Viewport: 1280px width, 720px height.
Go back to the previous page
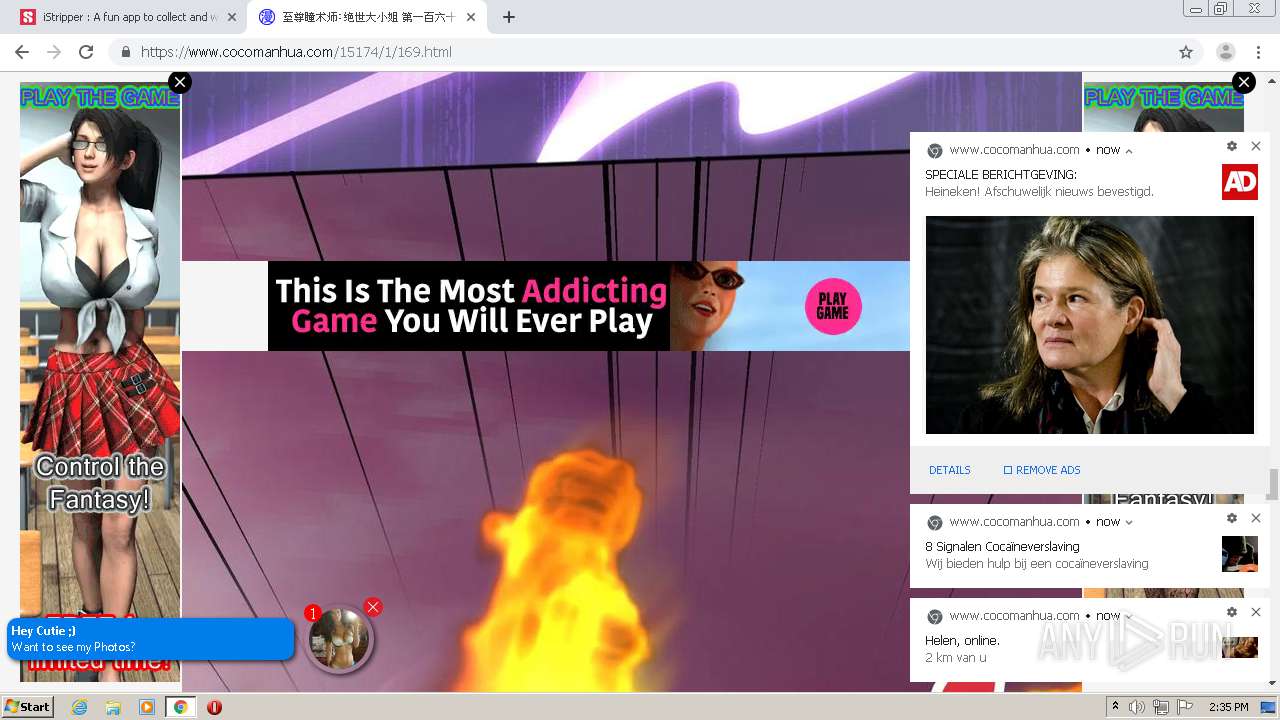point(22,52)
